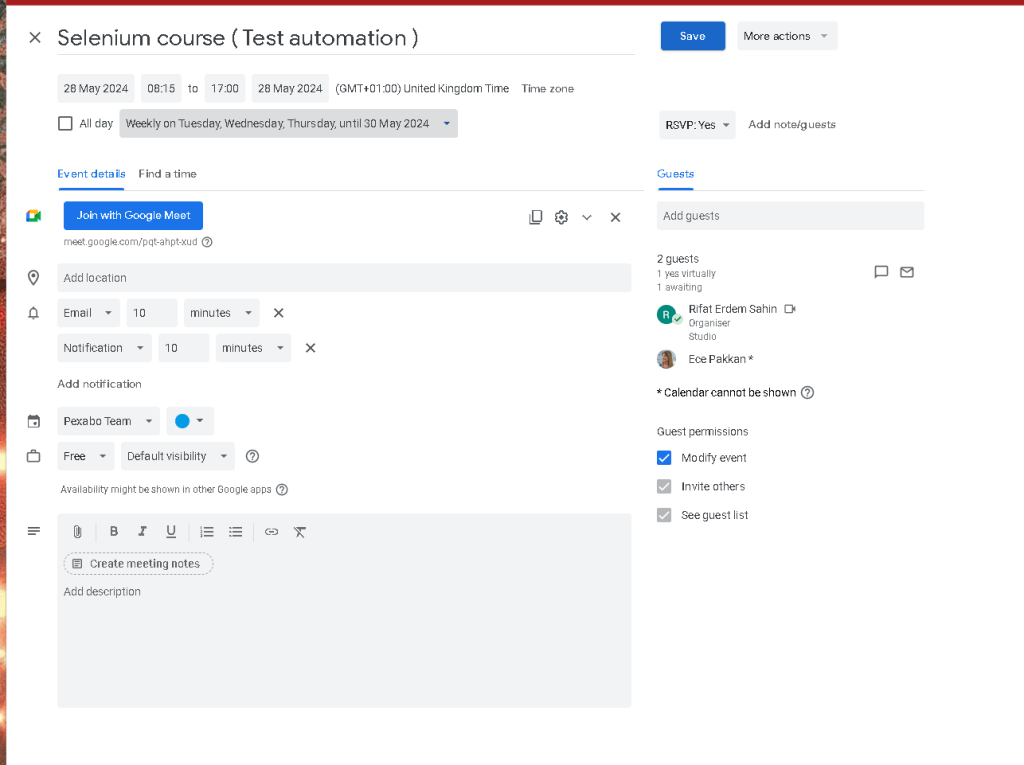This screenshot has width=1024, height=765.
Task: Attach a file to the description
Action: pyautogui.click(x=77, y=532)
